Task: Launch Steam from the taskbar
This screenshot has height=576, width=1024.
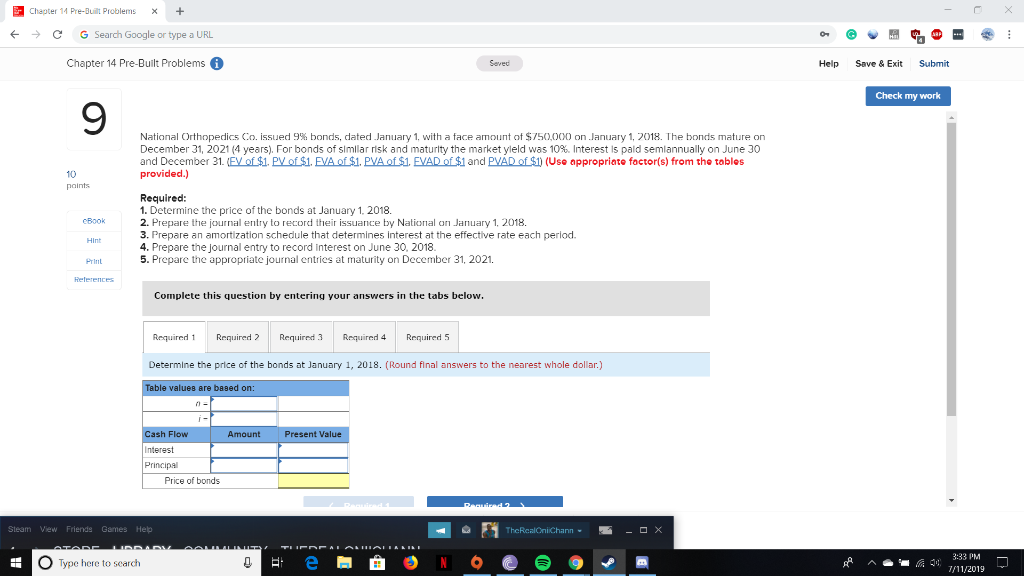Action: click(609, 561)
